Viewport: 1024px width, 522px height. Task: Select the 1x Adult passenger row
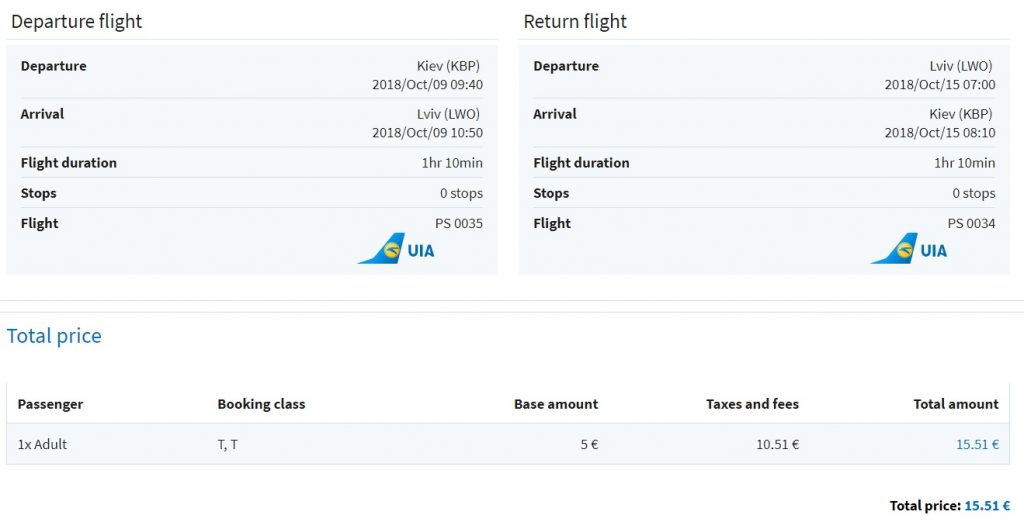pyautogui.click(x=508, y=444)
